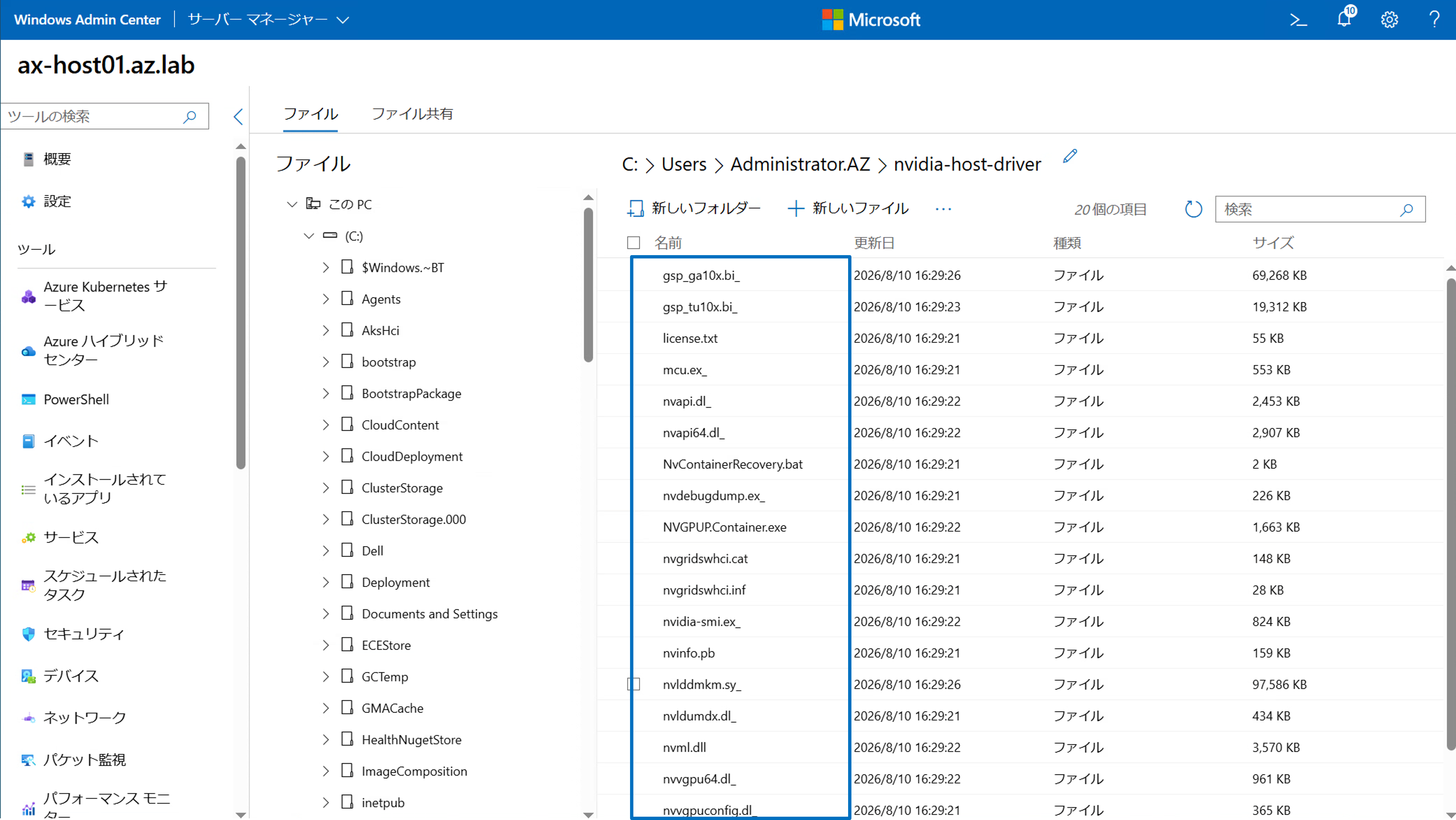Viewport: 1456px width, 820px height.
Task: Open the help question mark icon
Action: click(1434, 20)
